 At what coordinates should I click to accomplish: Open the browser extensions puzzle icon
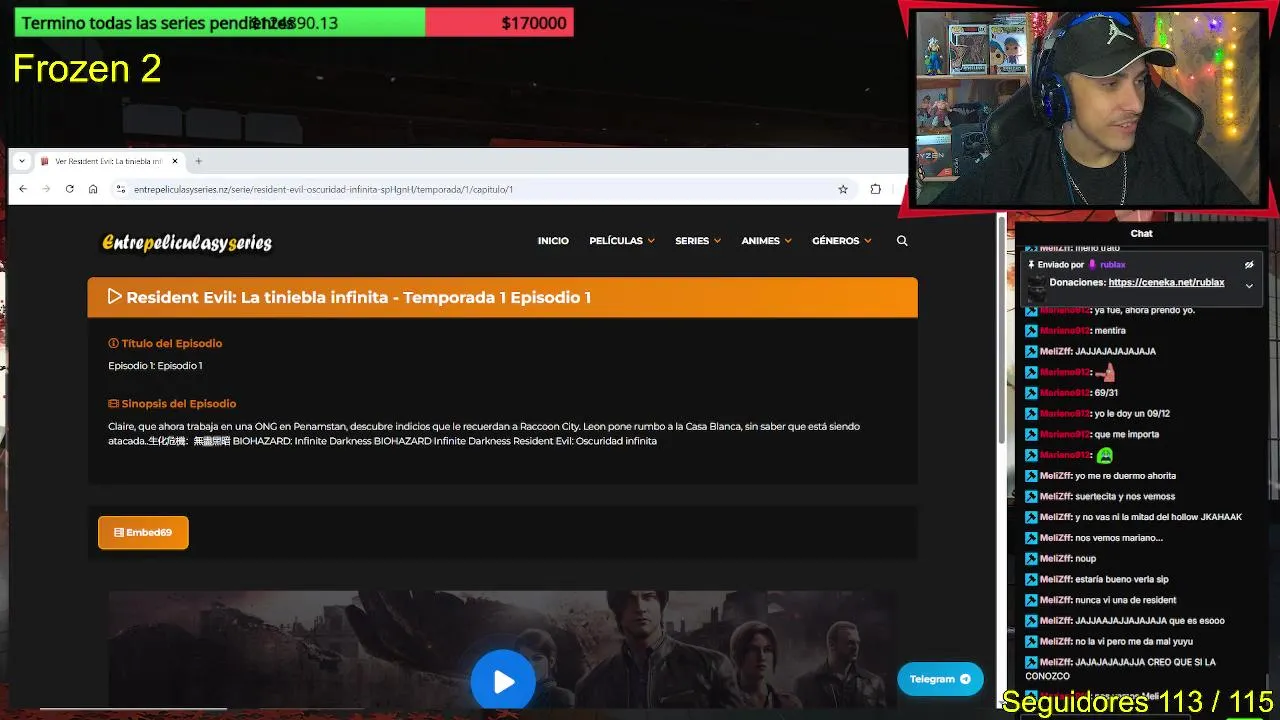coord(876,189)
